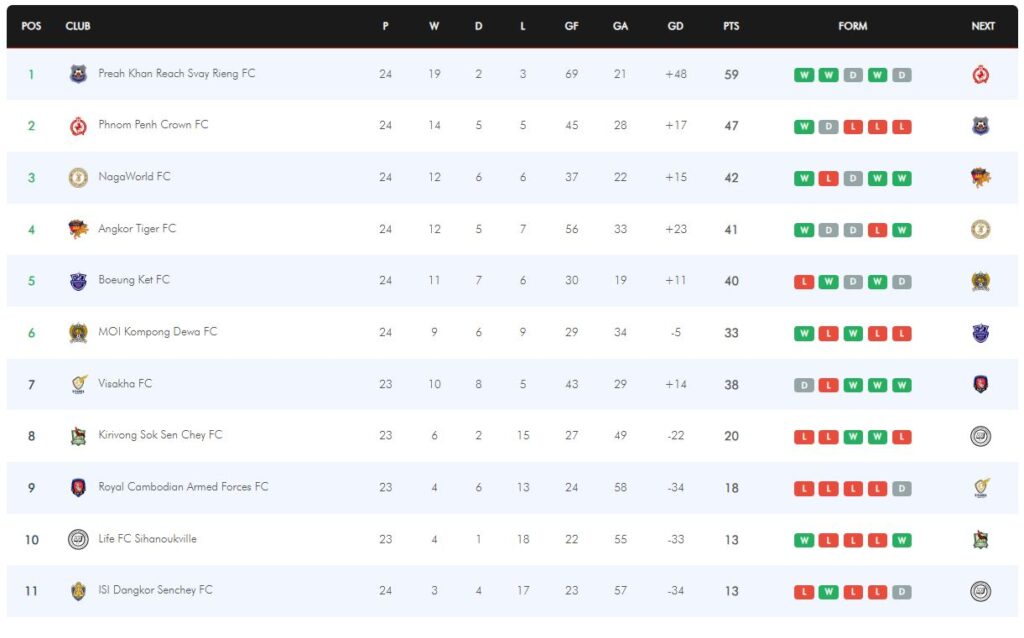Image resolution: width=1024 pixels, height=638 pixels.
Task: Open Kirivong Sok Sen Chey FC link
Action: point(160,435)
